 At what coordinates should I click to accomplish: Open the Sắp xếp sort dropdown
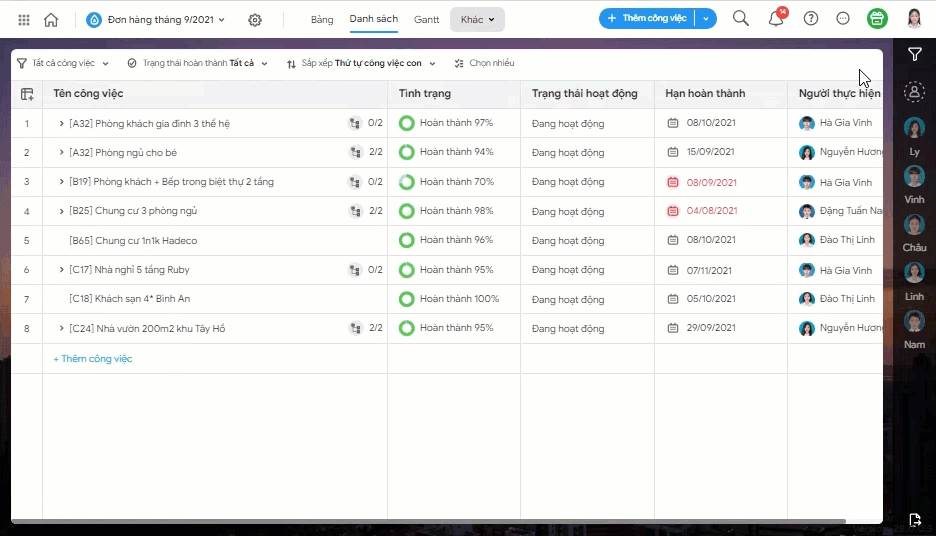[x=361, y=63]
